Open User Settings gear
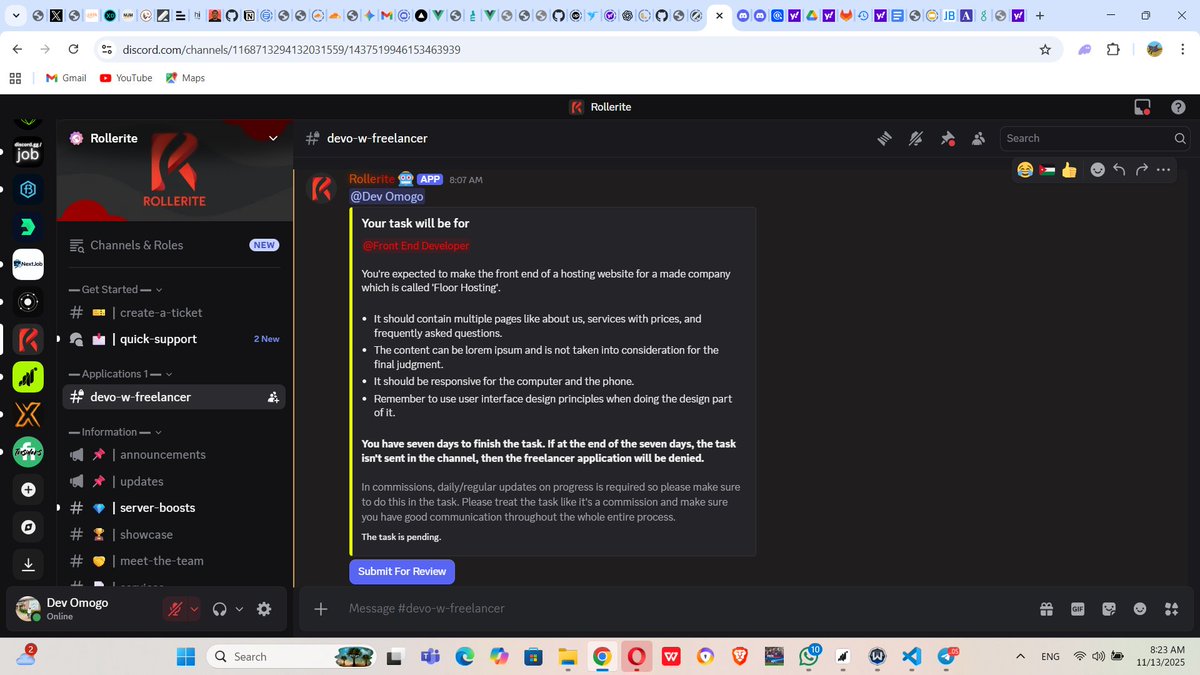Image resolution: width=1200 pixels, height=675 pixels. [x=264, y=609]
